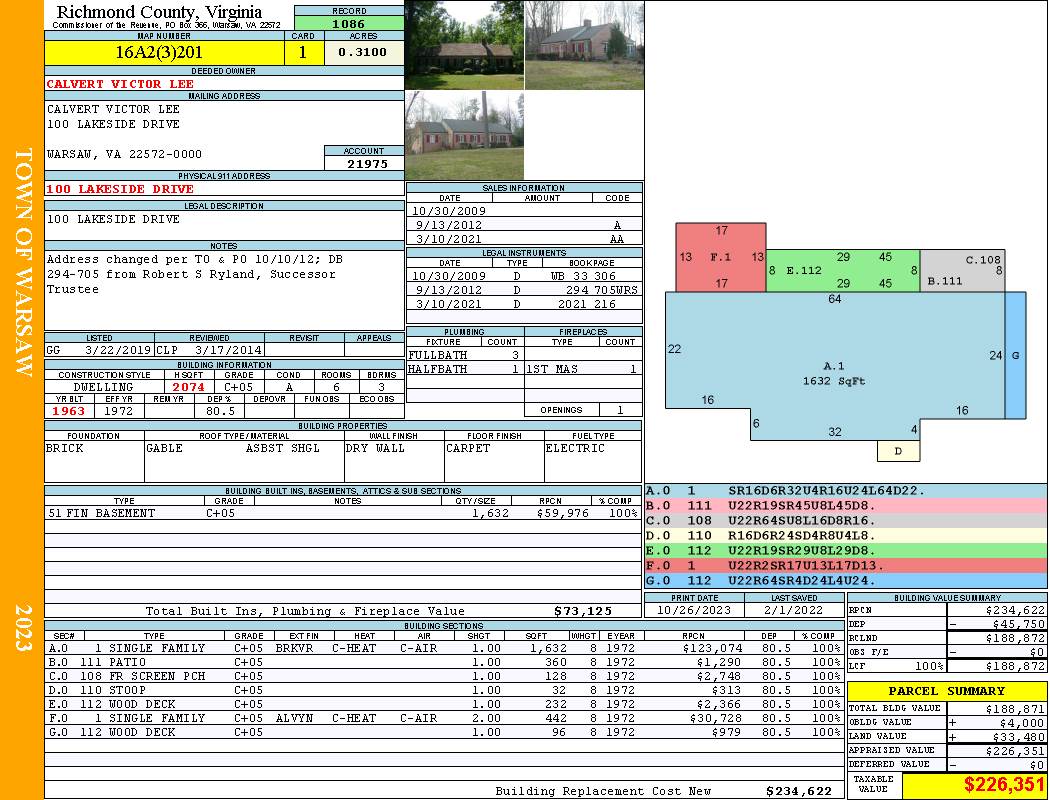Viewport: 1050px width, 800px height.
Task: Click reviewed date 3/17/2014
Action: (228, 350)
